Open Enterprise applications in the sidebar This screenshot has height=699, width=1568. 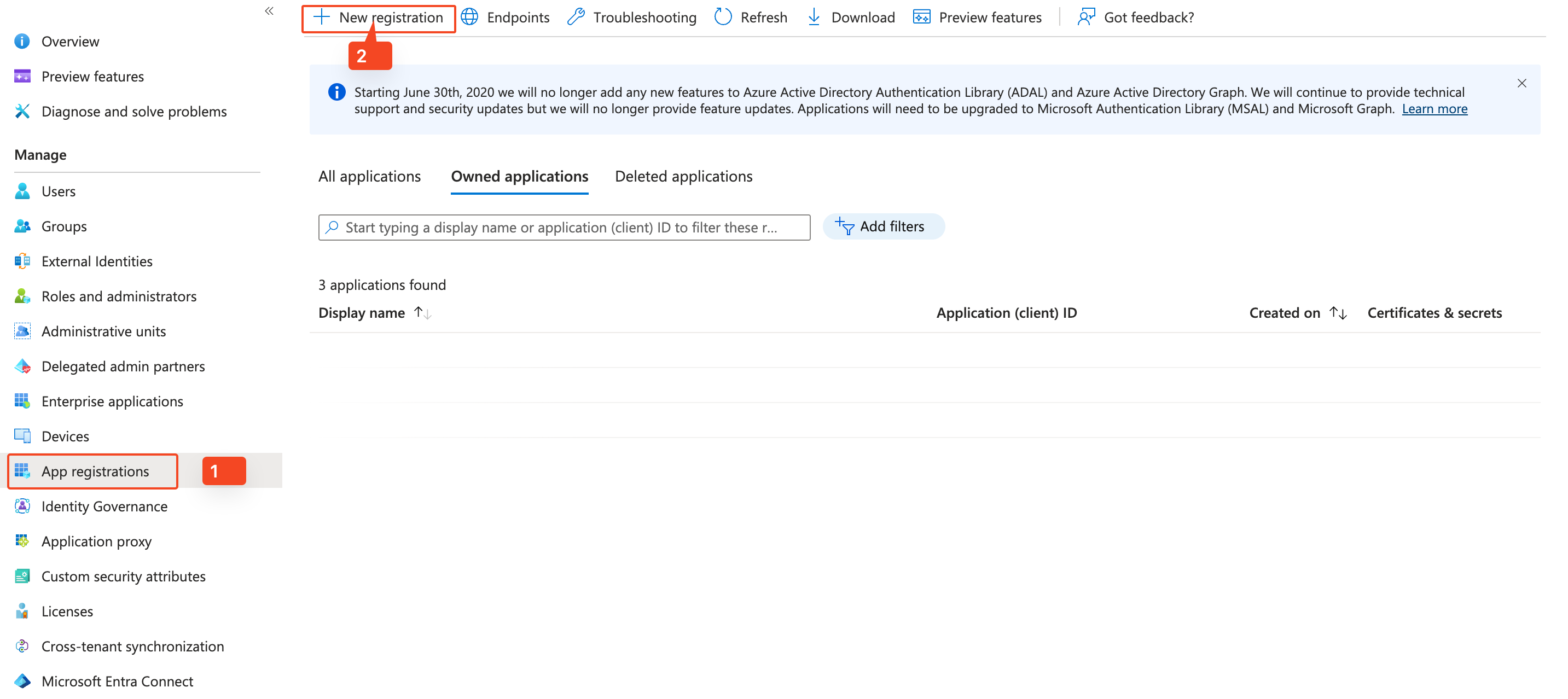pyautogui.click(x=112, y=401)
